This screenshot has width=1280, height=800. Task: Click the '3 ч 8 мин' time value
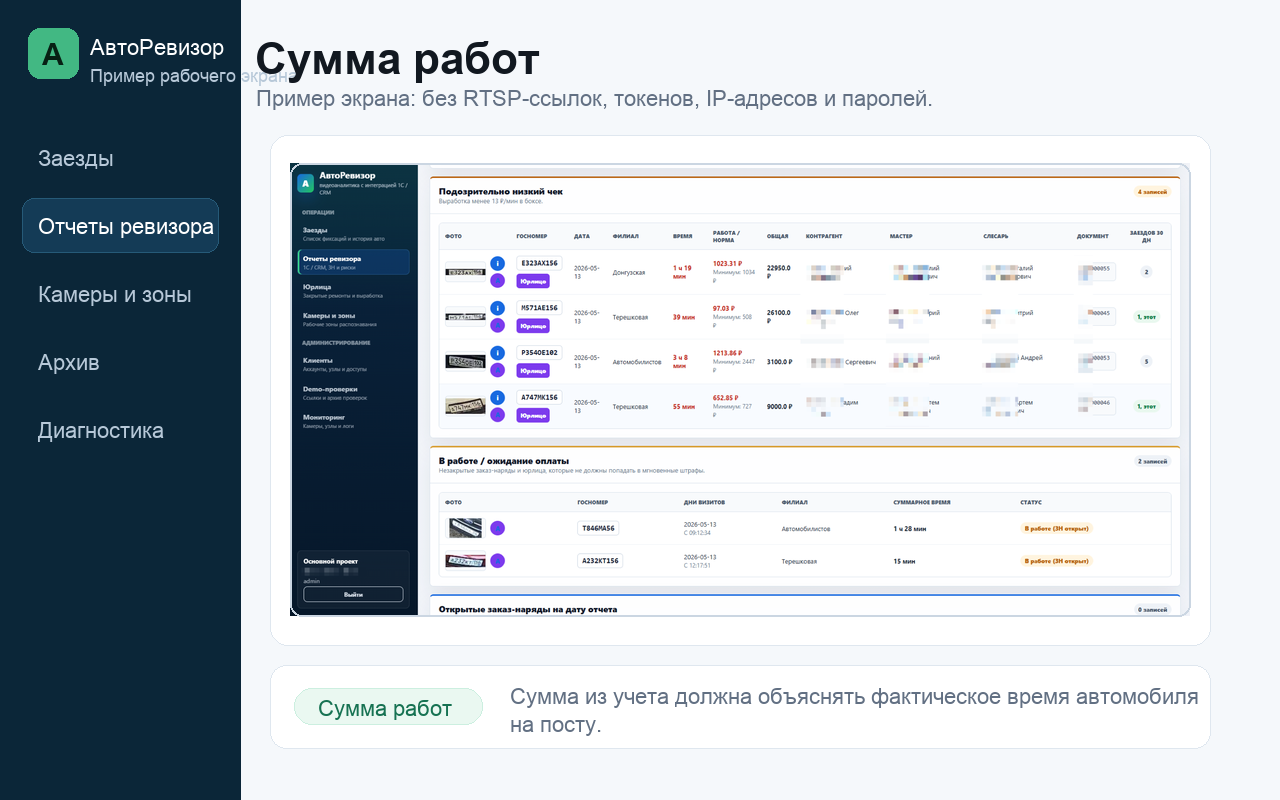click(681, 361)
